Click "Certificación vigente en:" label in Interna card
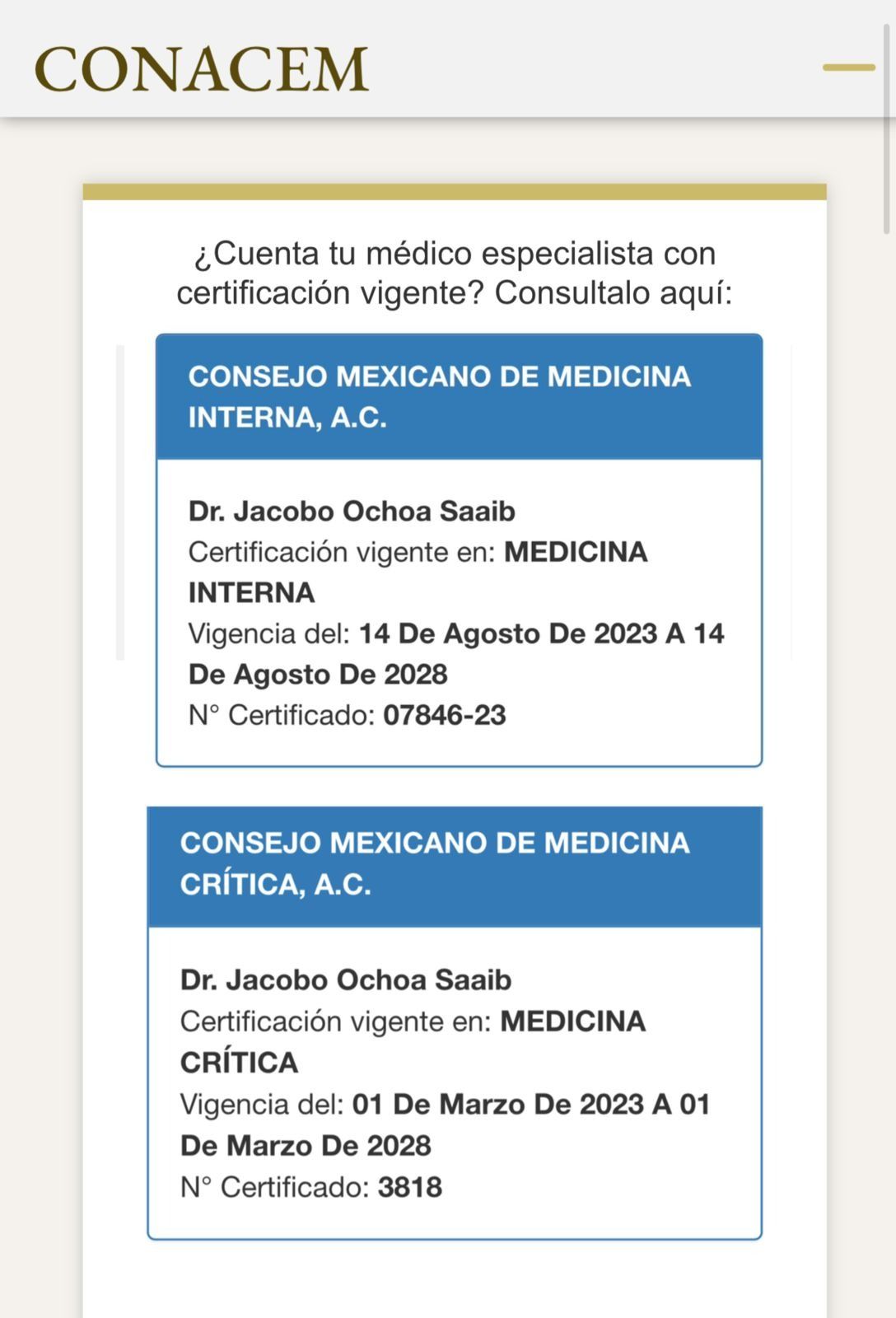Image resolution: width=896 pixels, height=1318 pixels. pos(342,552)
